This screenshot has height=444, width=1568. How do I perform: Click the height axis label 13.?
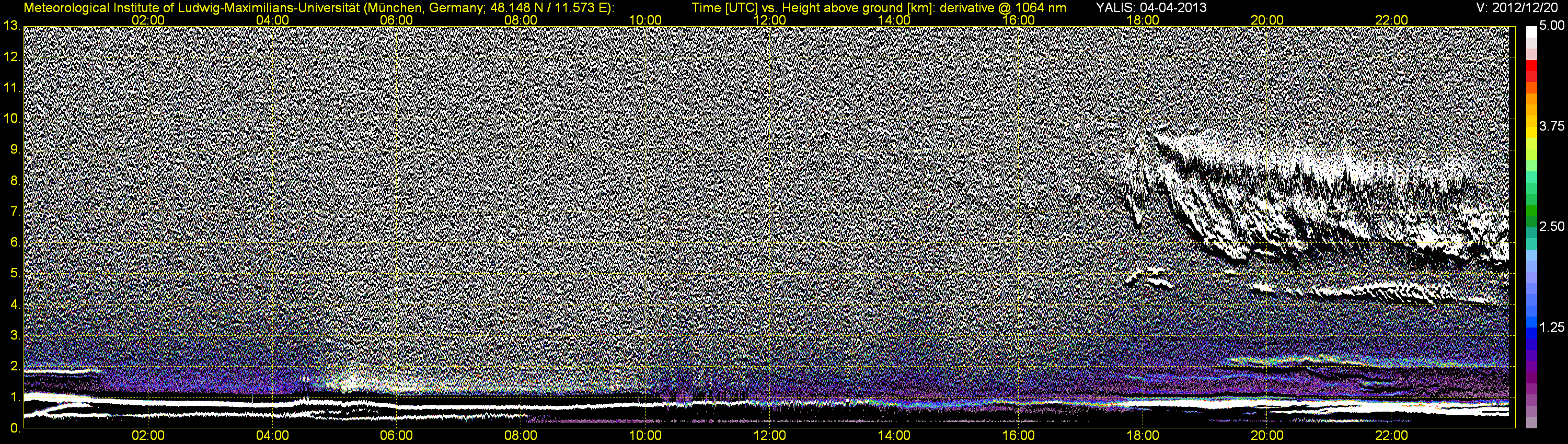click(11, 26)
